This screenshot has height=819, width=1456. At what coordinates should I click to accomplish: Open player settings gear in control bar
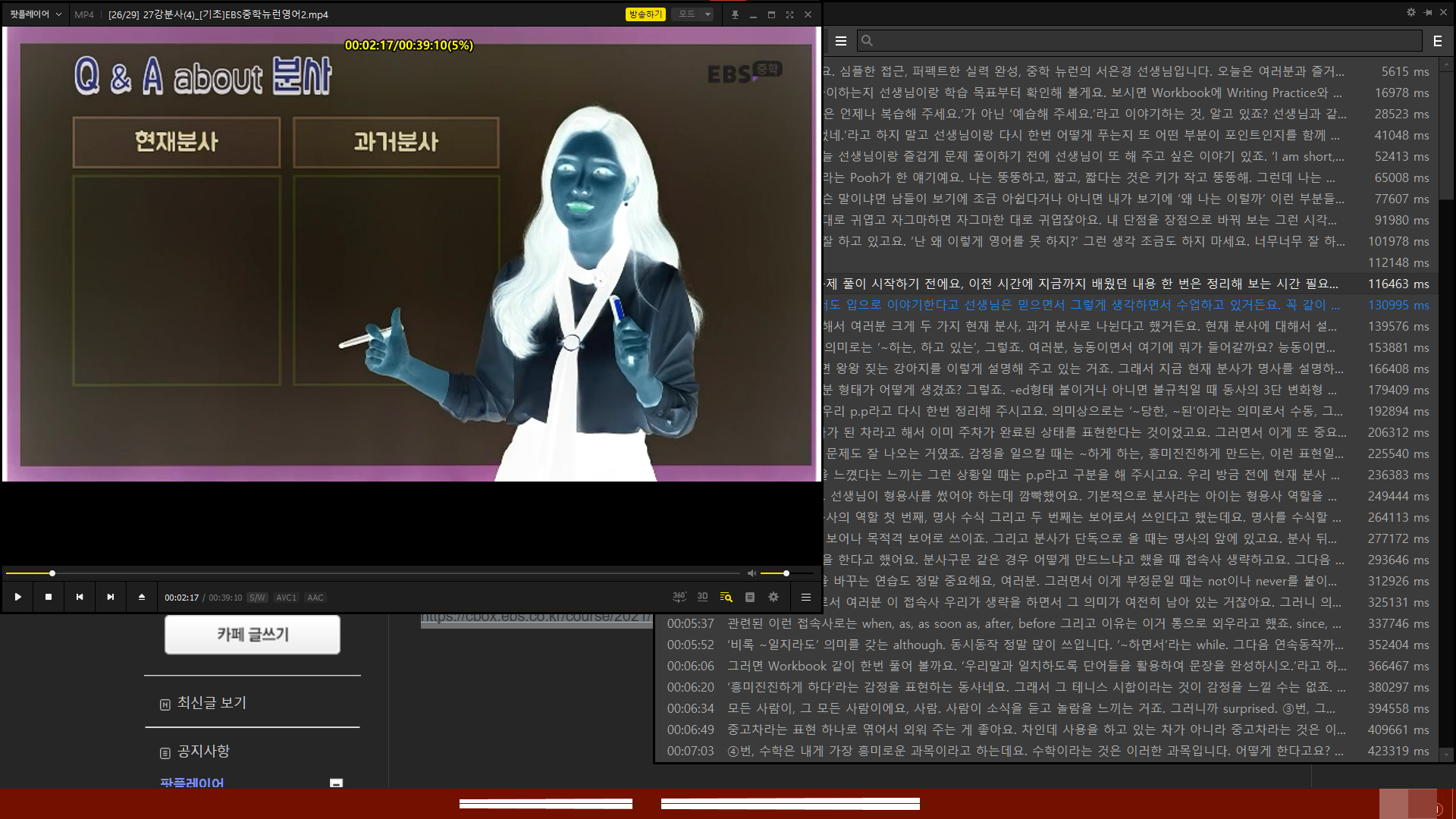773,597
